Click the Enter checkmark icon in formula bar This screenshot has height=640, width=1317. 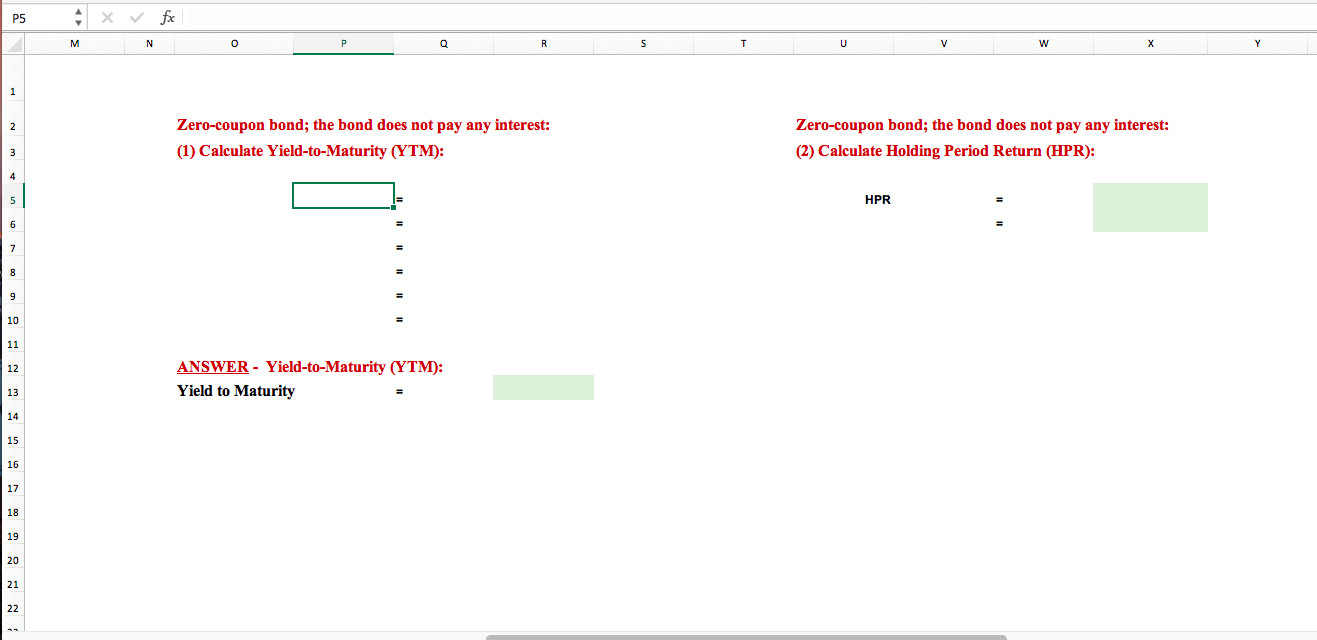tap(136, 16)
